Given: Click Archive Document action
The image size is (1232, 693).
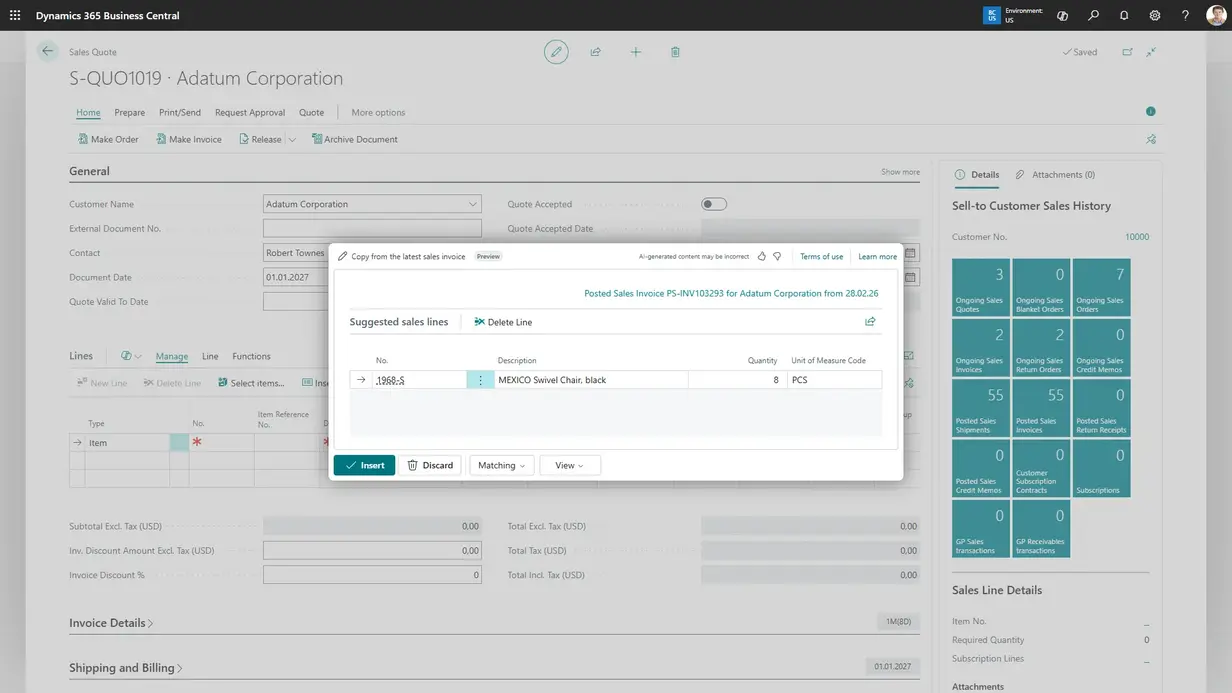Looking at the screenshot, I should click(355, 139).
